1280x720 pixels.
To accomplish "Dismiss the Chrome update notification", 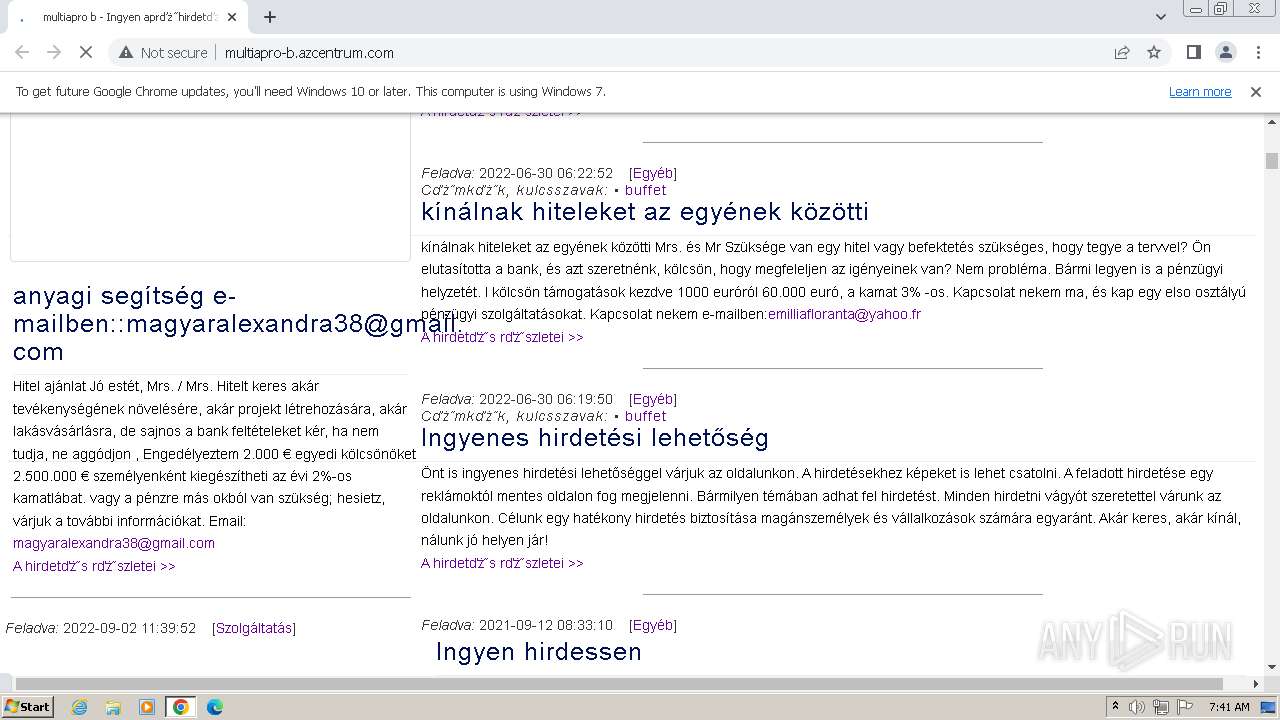I will point(1256,92).
